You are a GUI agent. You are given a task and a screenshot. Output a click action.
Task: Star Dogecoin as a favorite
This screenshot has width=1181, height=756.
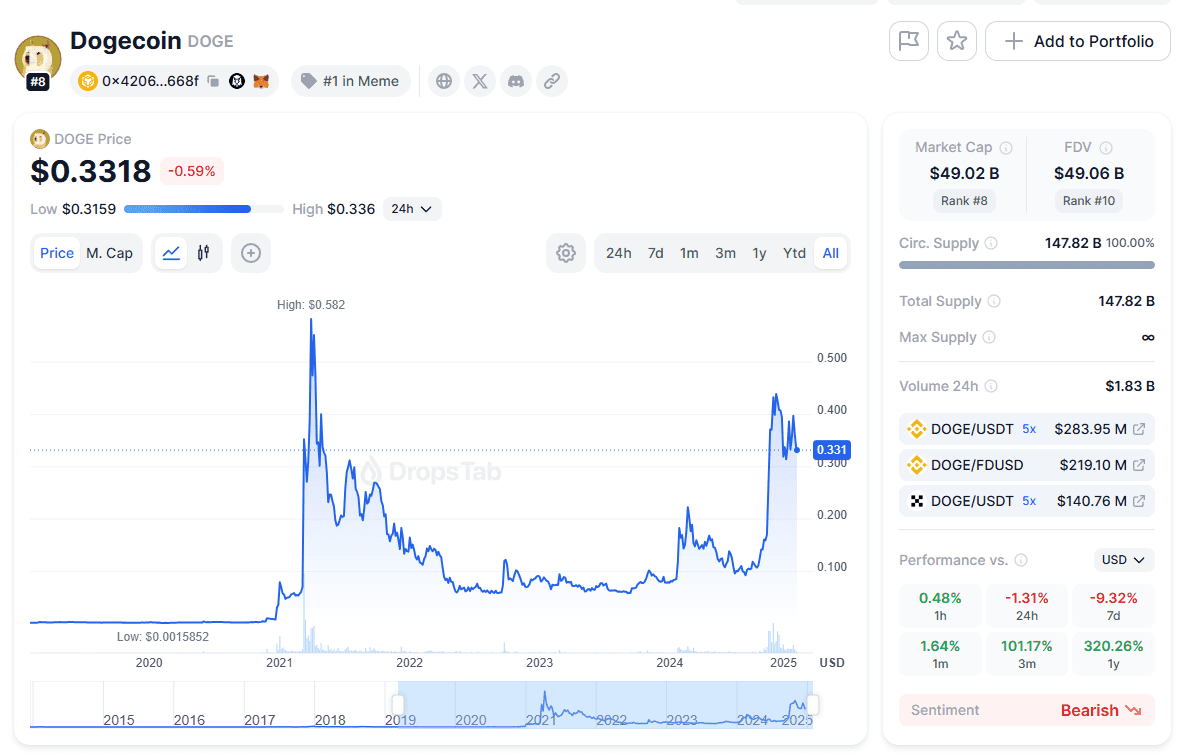[x=957, y=41]
